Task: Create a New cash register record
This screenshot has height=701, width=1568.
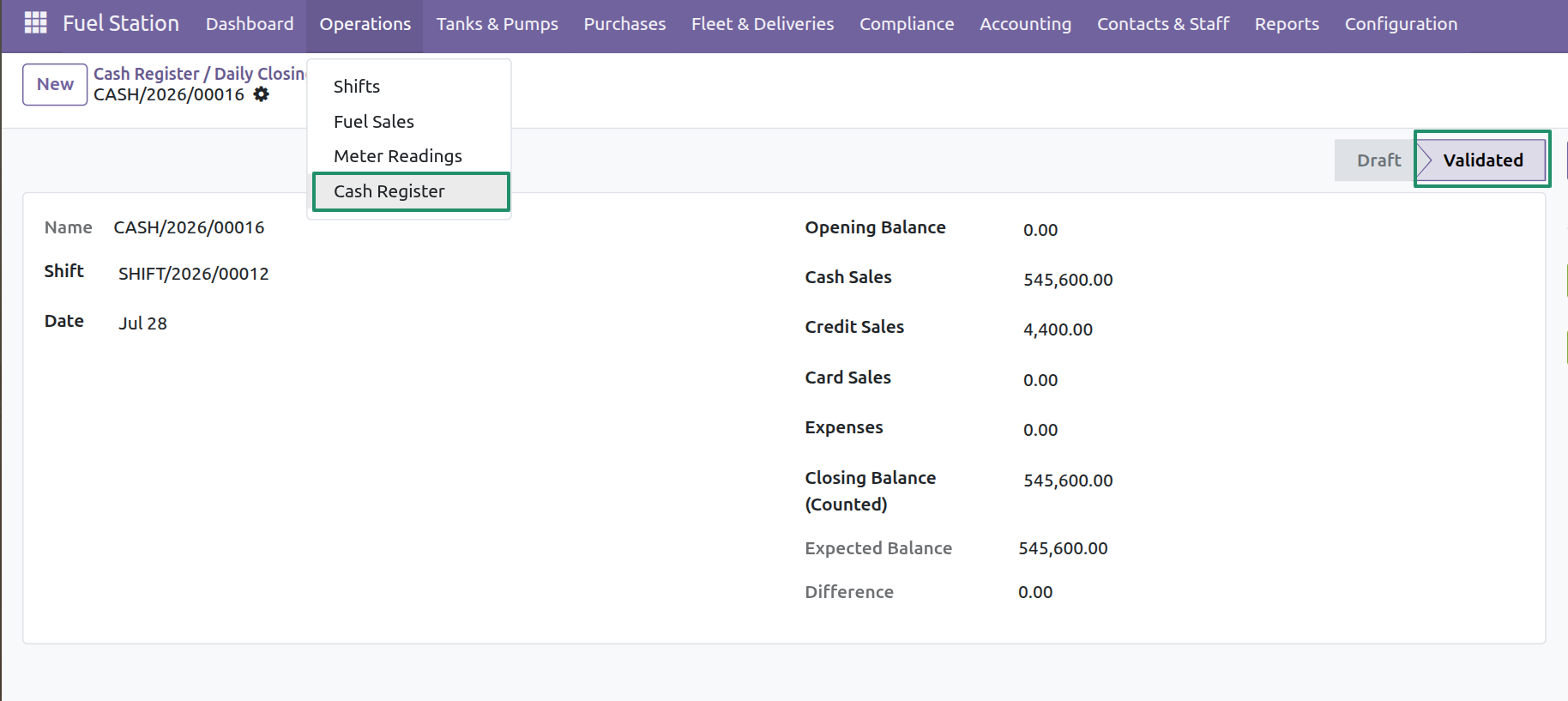Action: 55,84
